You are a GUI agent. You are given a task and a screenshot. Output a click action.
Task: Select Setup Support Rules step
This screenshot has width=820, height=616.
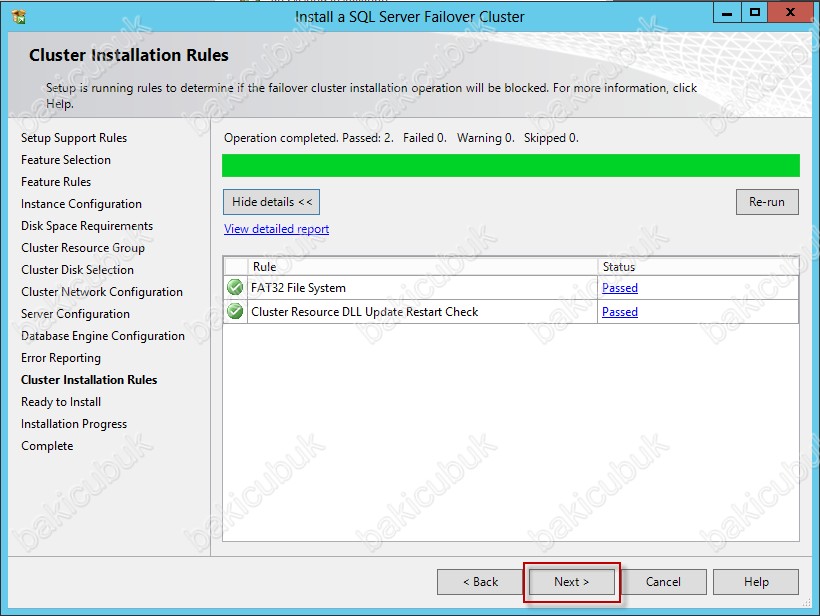(x=74, y=138)
